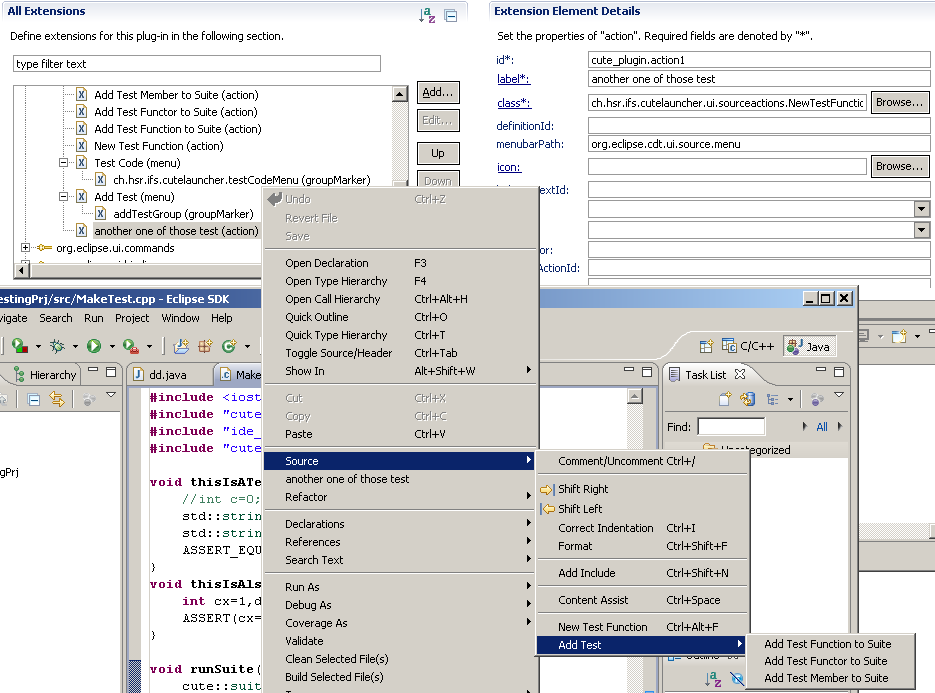935x693 pixels.
Task: Select addTestGroup (groupMarker) tree item
Action: pos(183,214)
